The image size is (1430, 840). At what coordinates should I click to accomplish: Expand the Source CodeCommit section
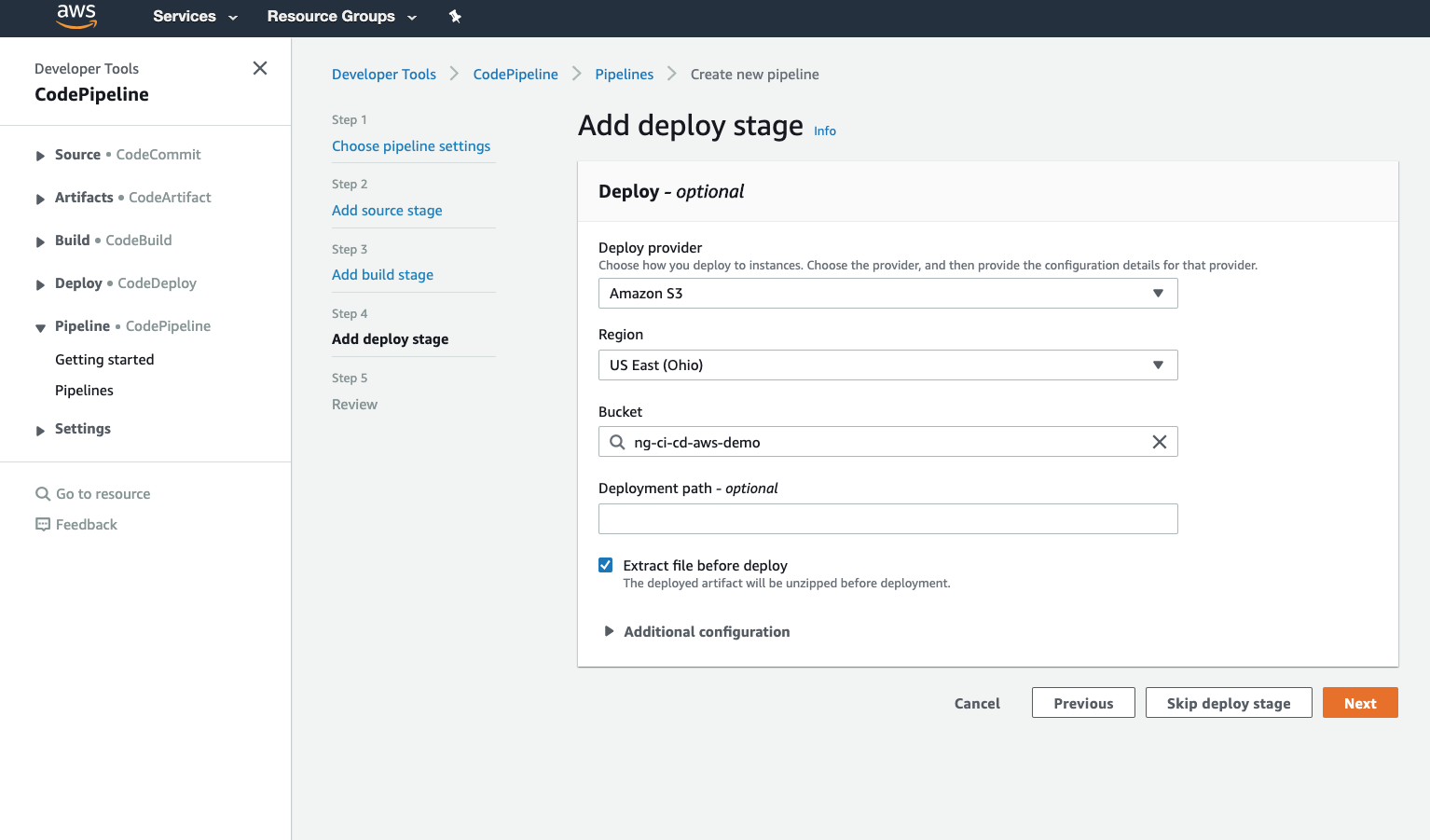click(x=40, y=156)
